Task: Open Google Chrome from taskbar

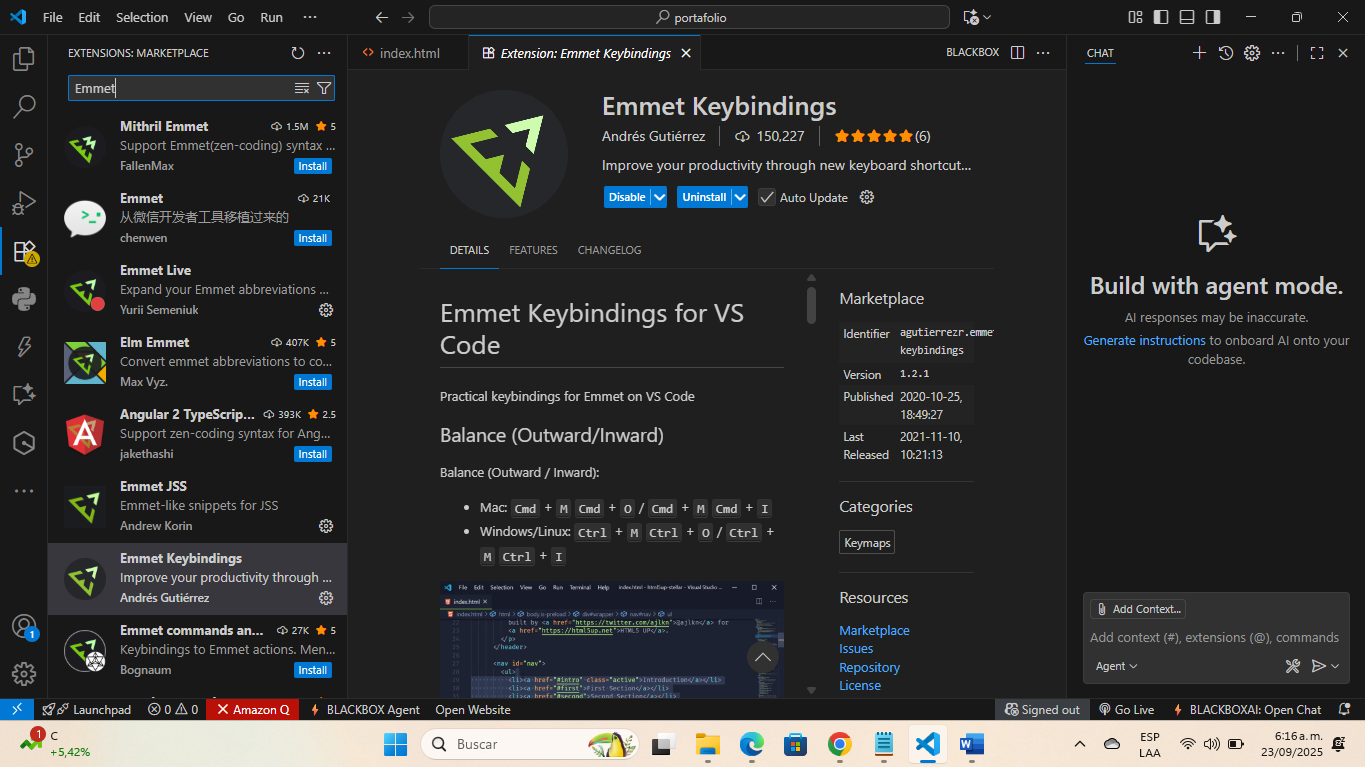Action: tap(840, 744)
